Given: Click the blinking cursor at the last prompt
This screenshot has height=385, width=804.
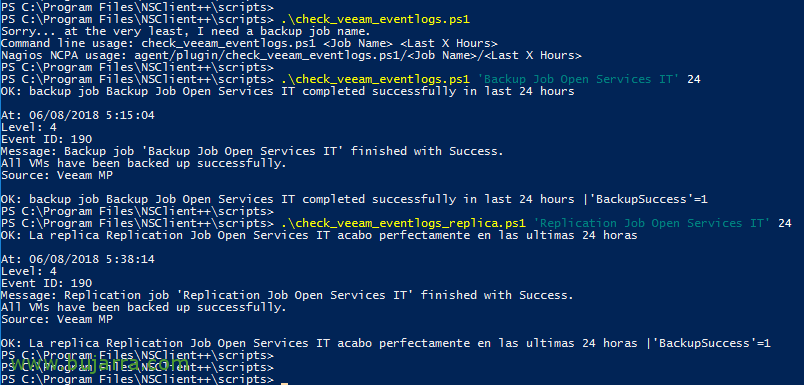Looking at the screenshot, I should point(285,383).
